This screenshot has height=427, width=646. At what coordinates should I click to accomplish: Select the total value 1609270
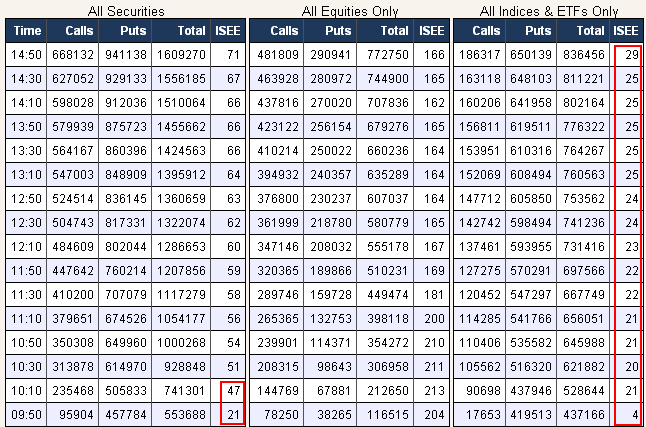pyautogui.click(x=181, y=54)
